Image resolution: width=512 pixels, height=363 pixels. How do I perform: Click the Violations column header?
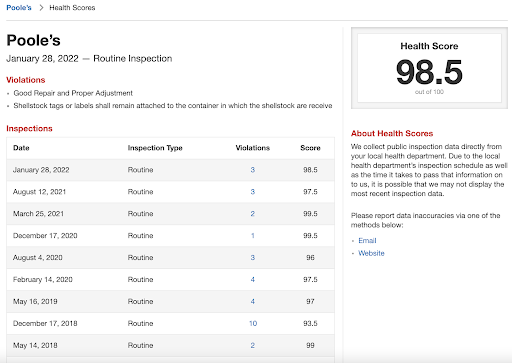[253, 148]
